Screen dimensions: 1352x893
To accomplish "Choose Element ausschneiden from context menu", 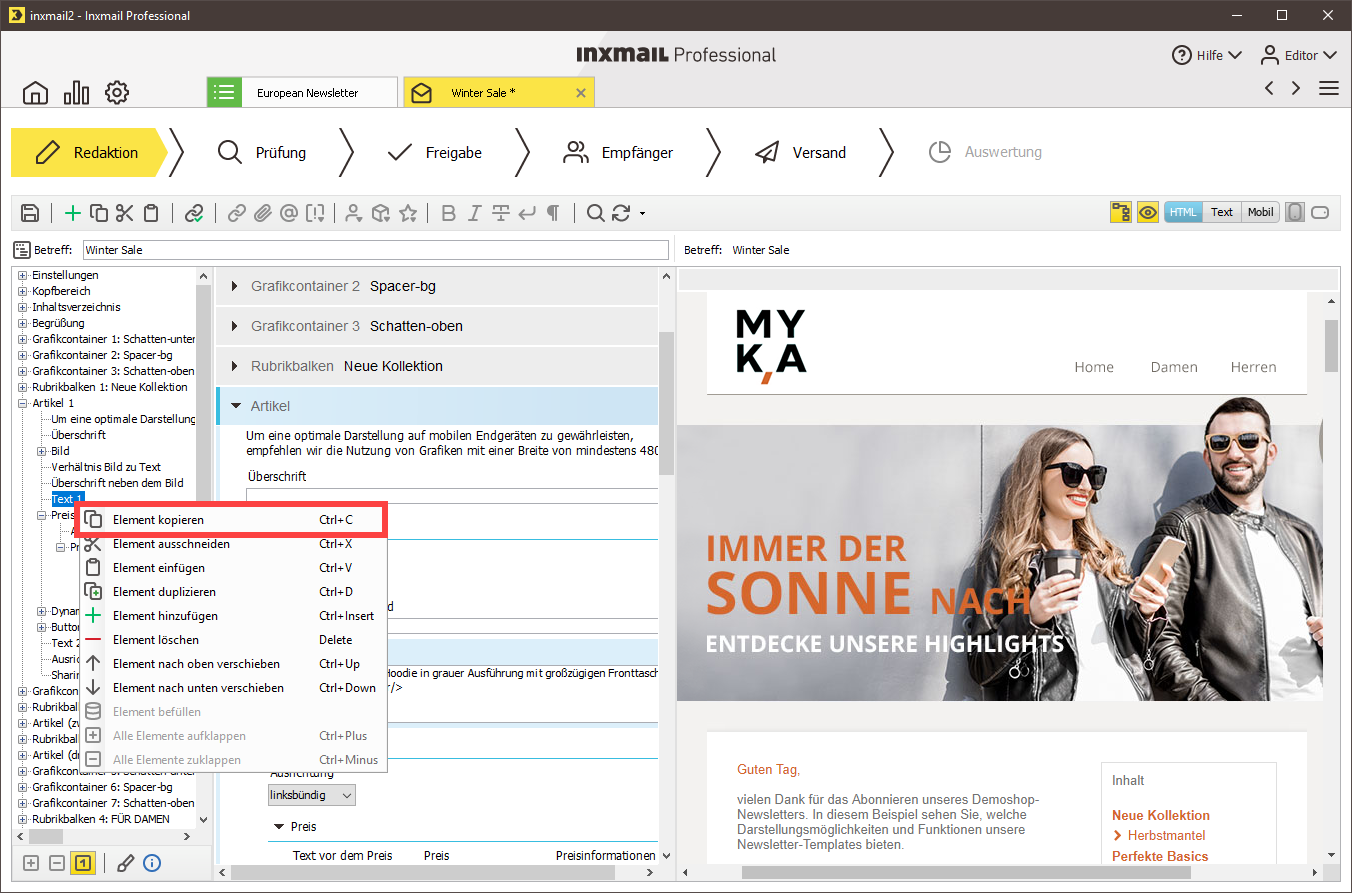I will (x=231, y=544).
